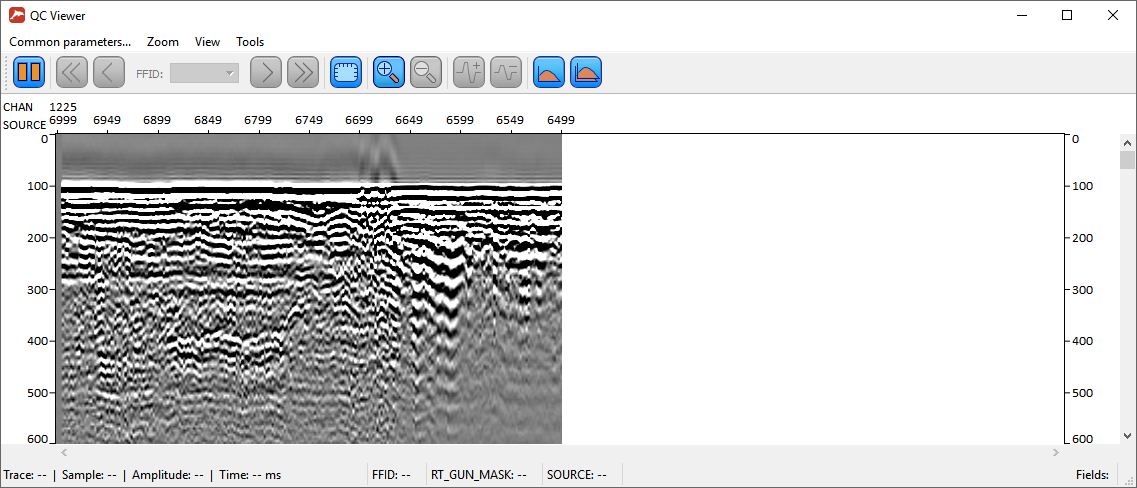The width and height of the screenshot is (1137, 488).
Task: Minimize the QC Viewer window
Action: (x=1022, y=15)
